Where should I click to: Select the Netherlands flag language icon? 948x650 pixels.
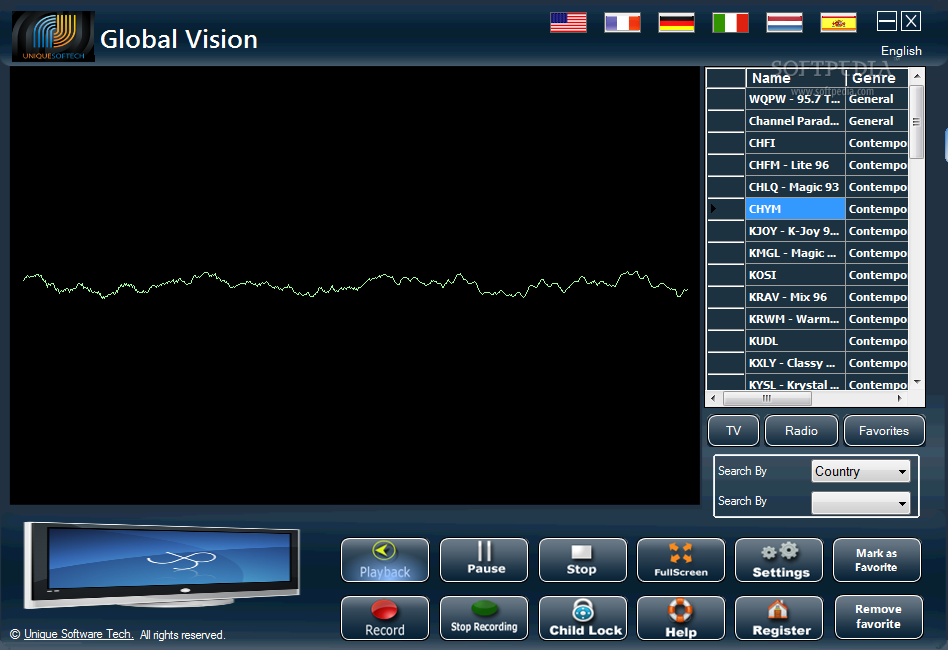pyautogui.click(x=785, y=22)
